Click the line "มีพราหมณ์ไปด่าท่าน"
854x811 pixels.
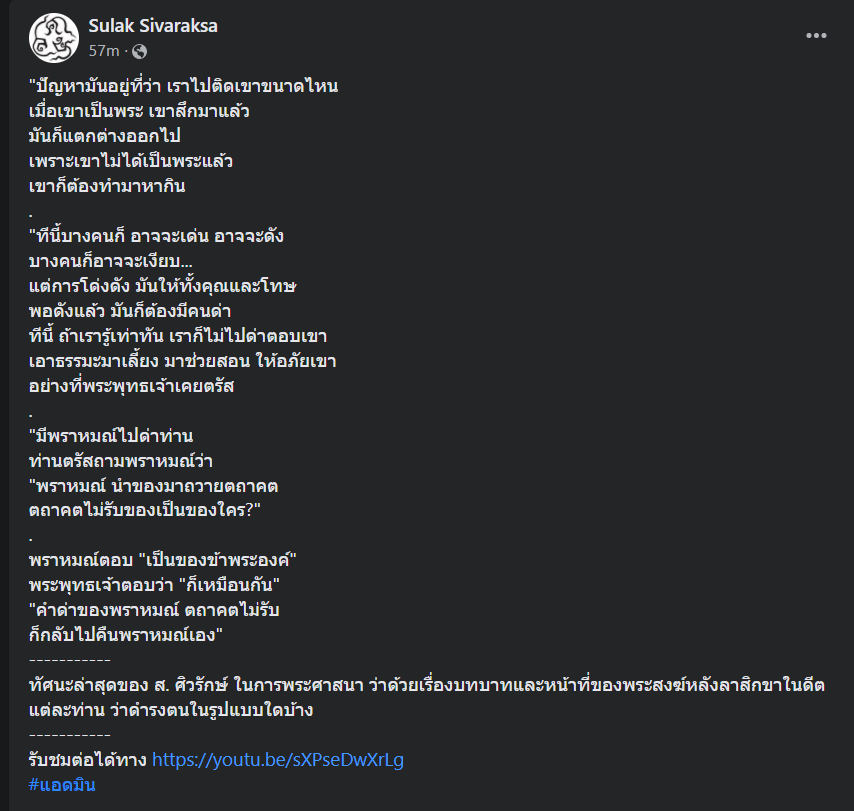click(111, 436)
